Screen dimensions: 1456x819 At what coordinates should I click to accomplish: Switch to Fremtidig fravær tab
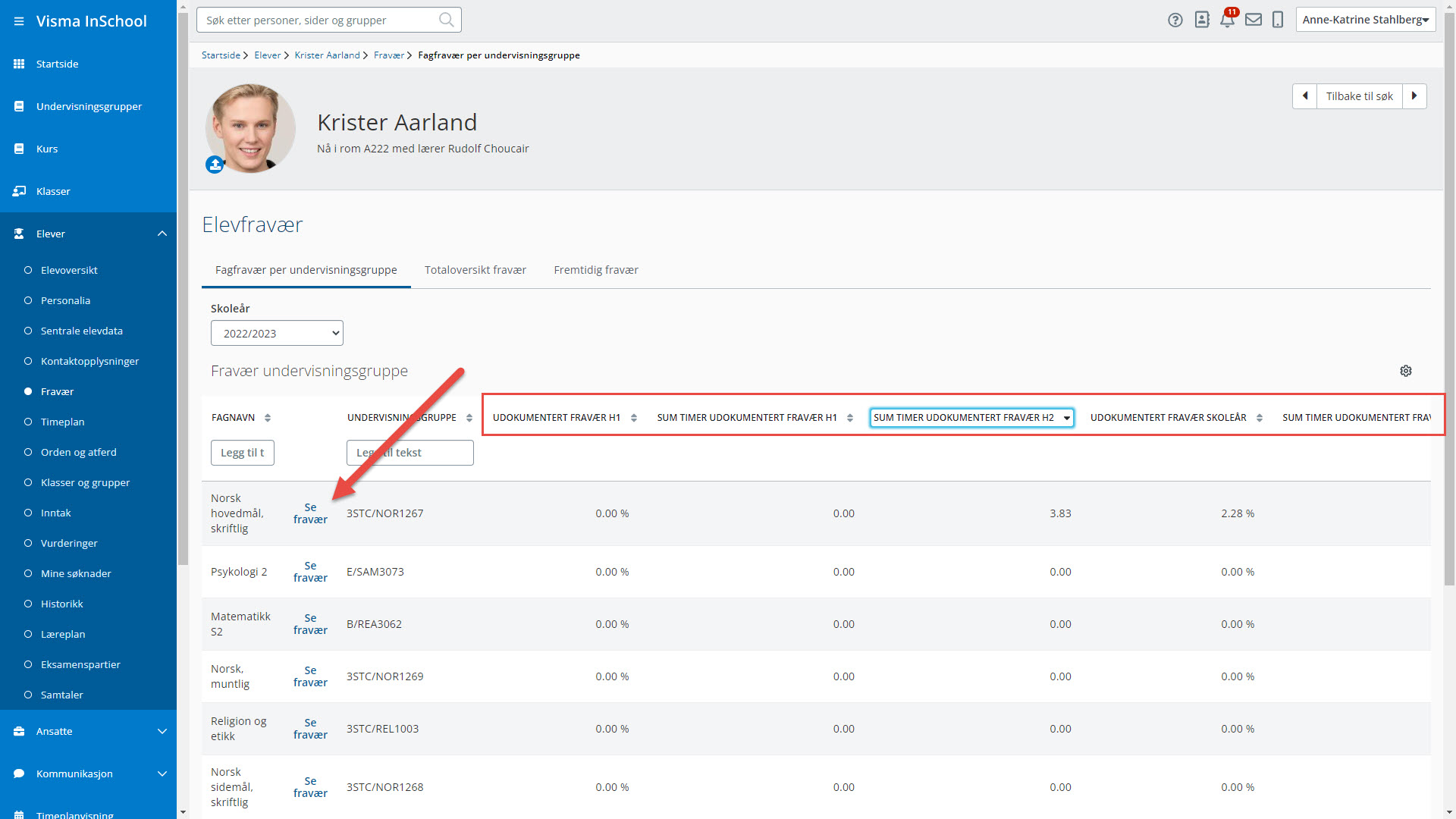point(595,270)
